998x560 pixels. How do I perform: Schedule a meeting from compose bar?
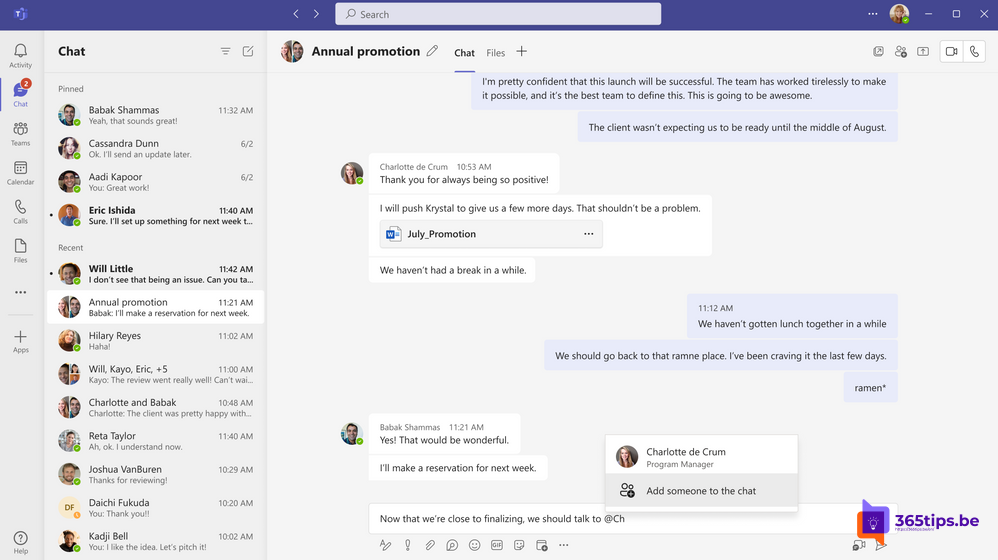[542, 545]
